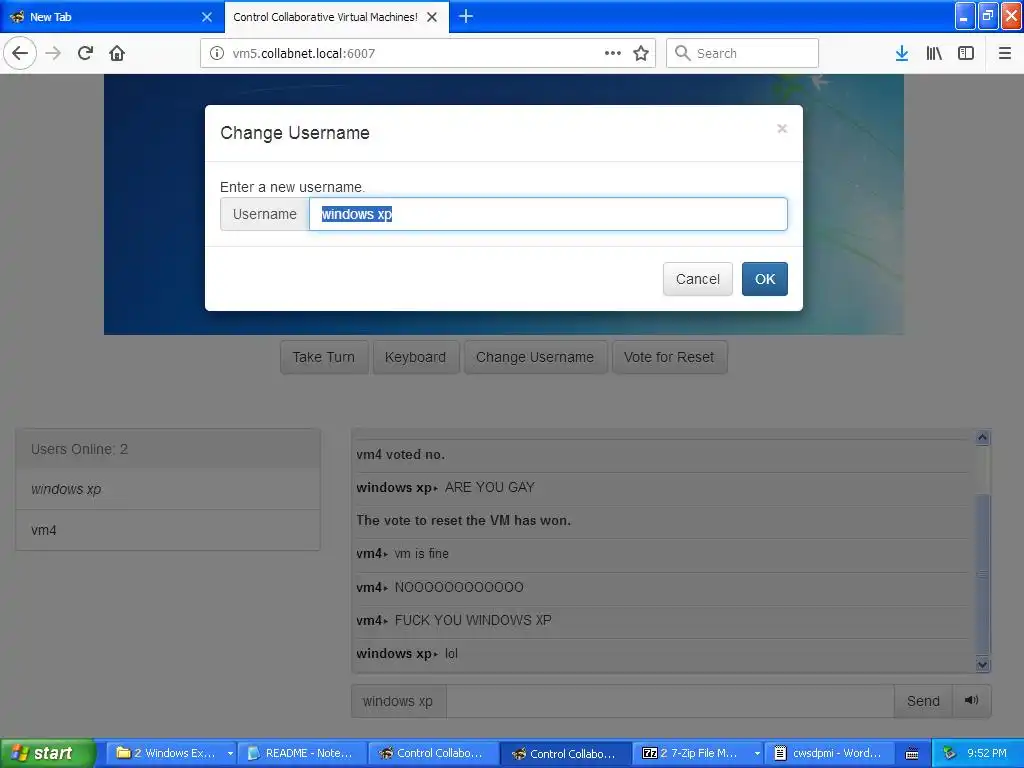Viewport: 1024px width, 768px height.
Task: Click chat line 'vm is fine'
Action: [x=421, y=554]
